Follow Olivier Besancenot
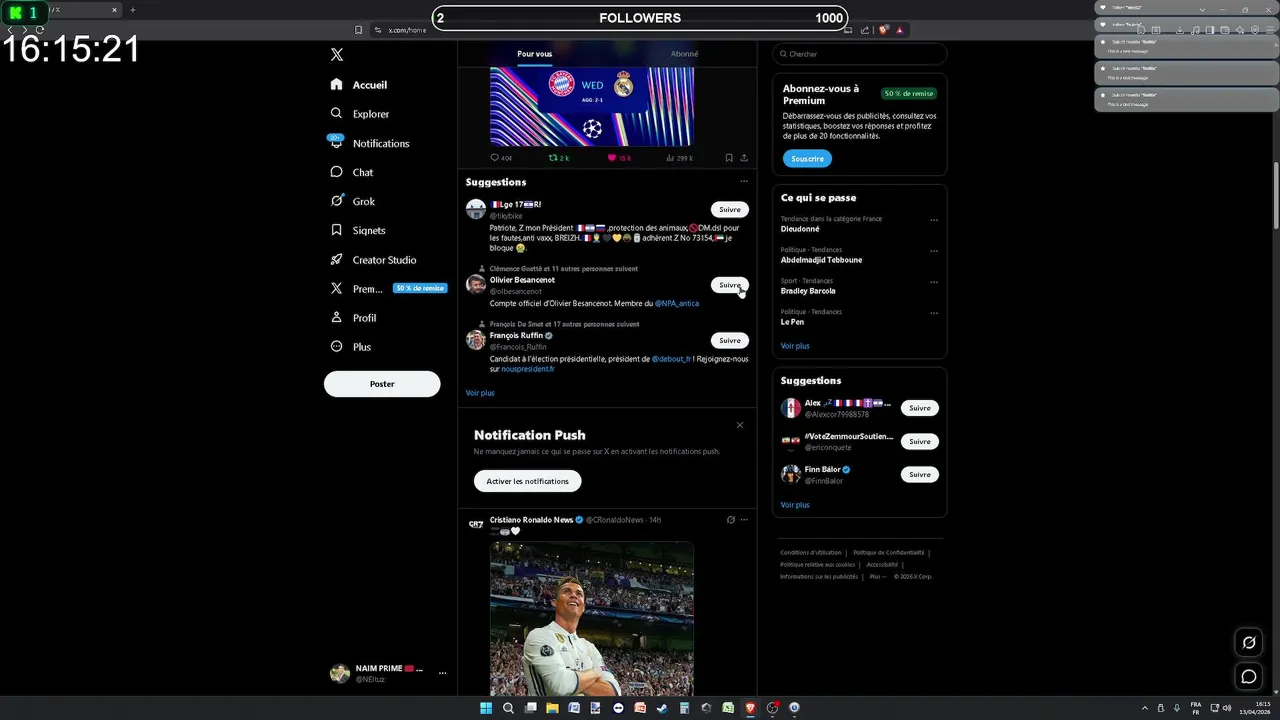1280x720 pixels. (x=730, y=285)
